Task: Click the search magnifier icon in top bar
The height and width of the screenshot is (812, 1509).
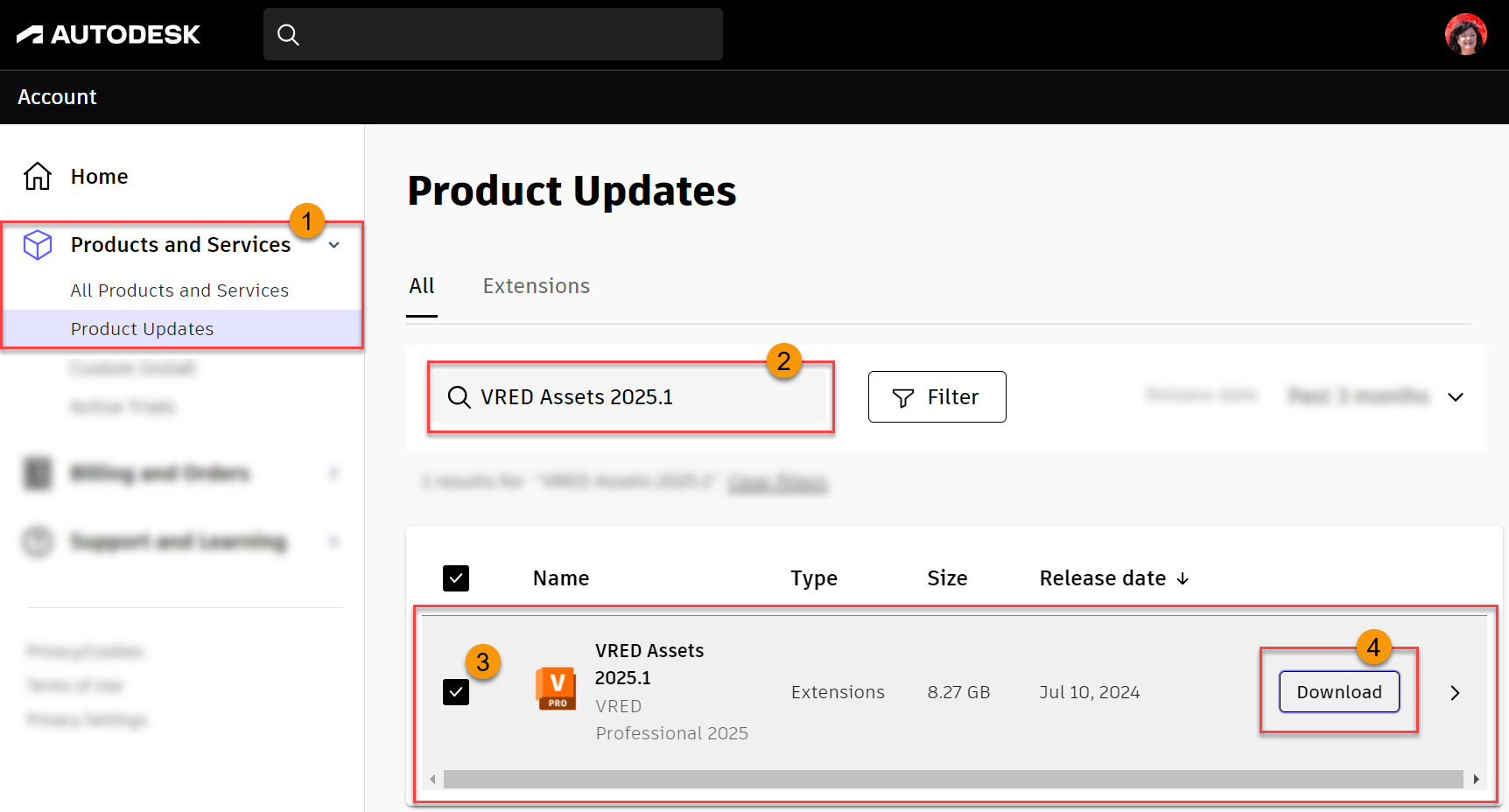Action: tap(289, 34)
